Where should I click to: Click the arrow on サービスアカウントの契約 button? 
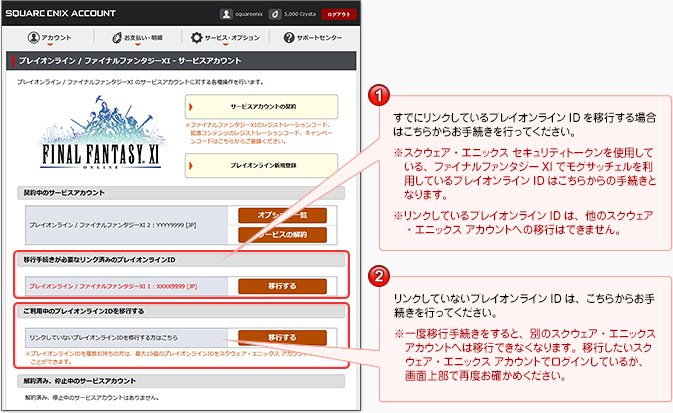(191, 107)
